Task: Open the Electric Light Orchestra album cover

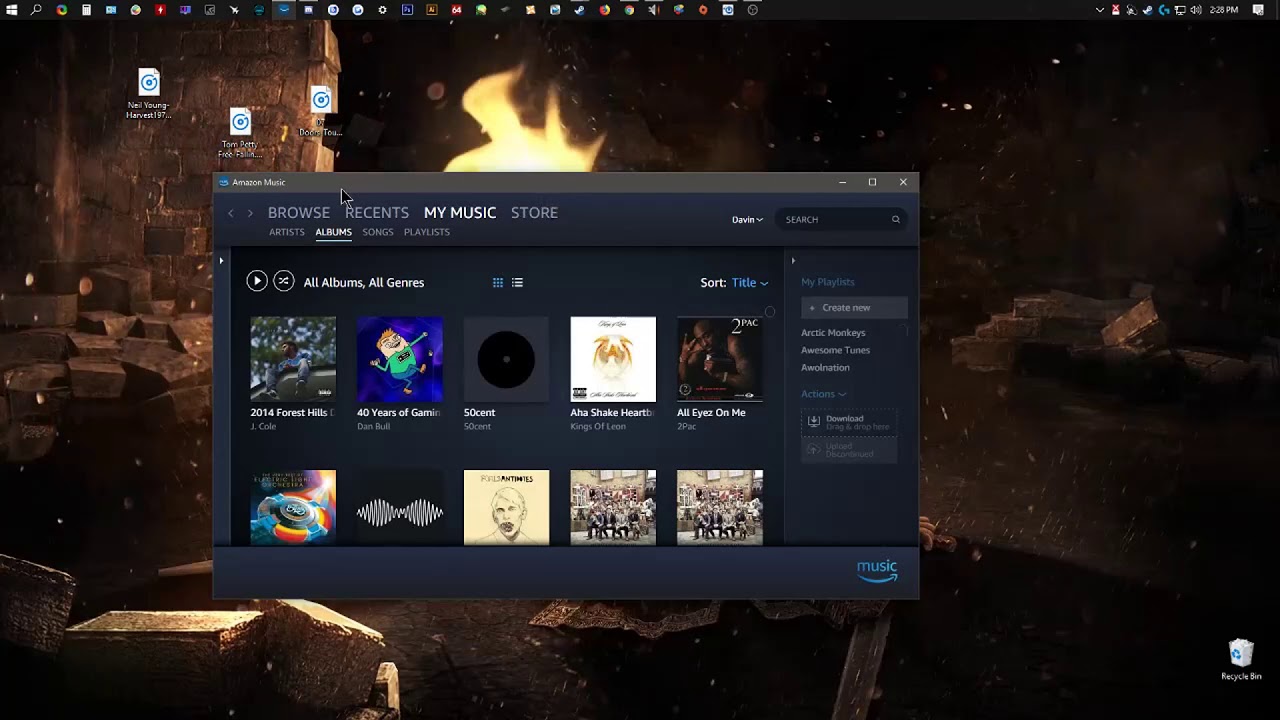Action: [x=293, y=507]
